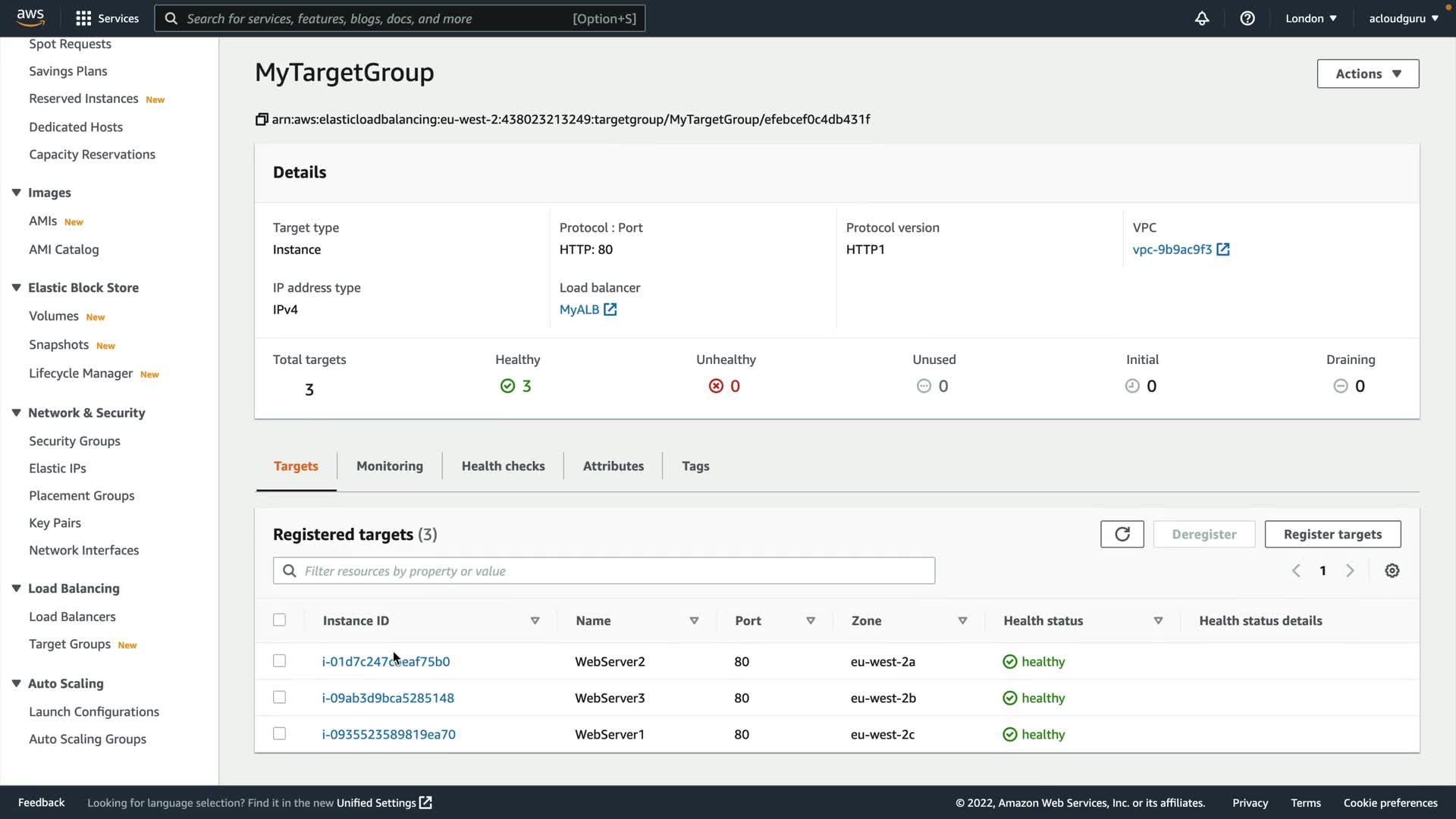The width and height of the screenshot is (1456, 819).
Task: Select checkbox for WebServer3 instance
Action: pyautogui.click(x=279, y=697)
